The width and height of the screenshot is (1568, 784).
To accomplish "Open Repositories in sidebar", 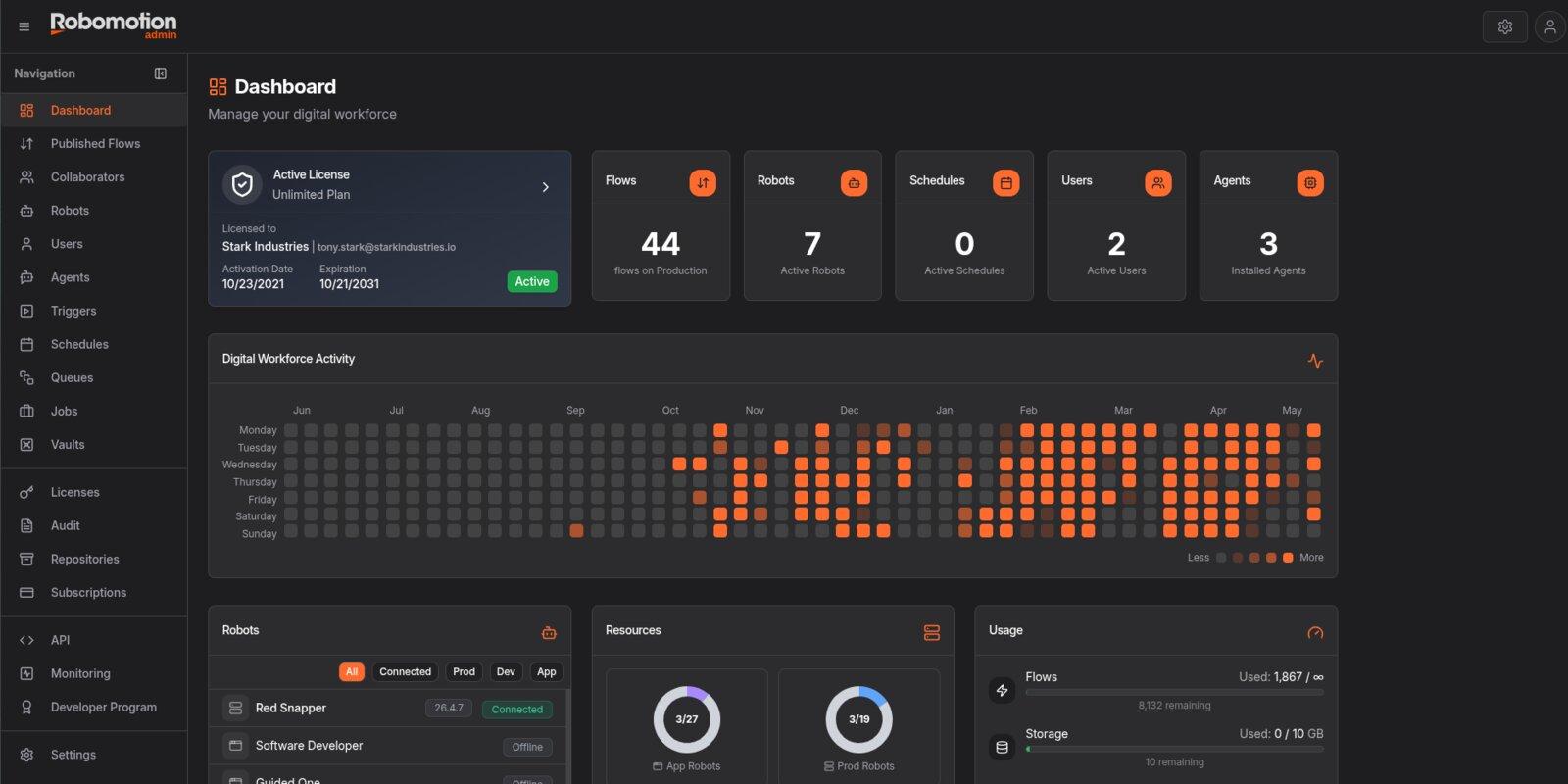I will click(94, 559).
